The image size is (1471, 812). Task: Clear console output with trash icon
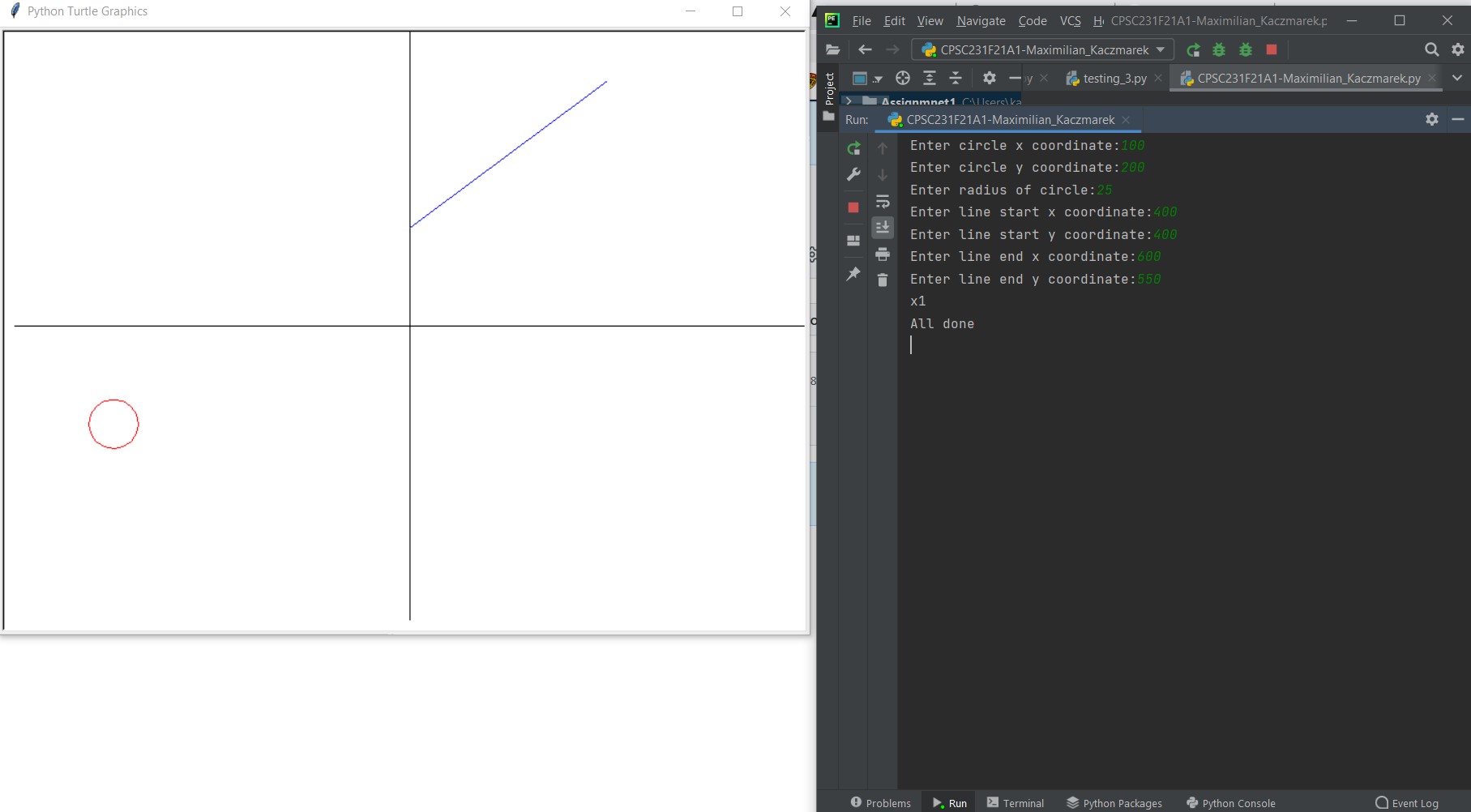tap(883, 280)
